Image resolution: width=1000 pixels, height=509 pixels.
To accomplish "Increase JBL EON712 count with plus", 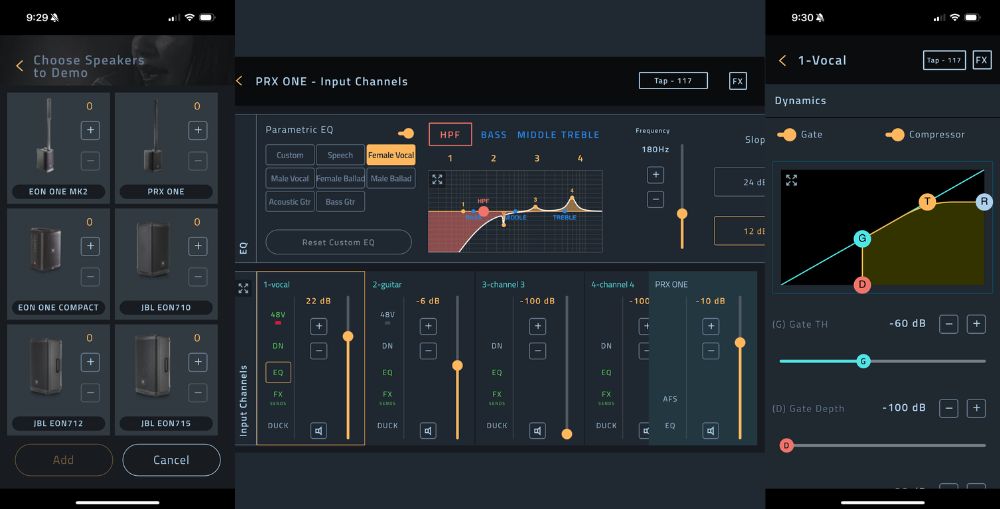I will tap(90, 362).
